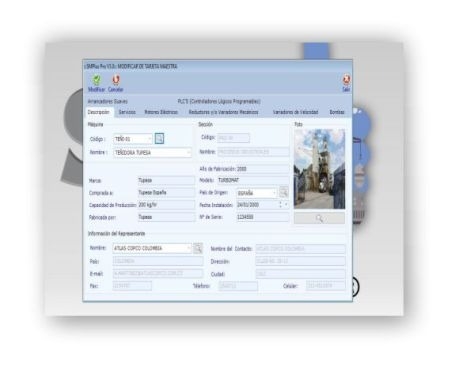
Task: Open representative name search icon
Action: (x=198, y=248)
